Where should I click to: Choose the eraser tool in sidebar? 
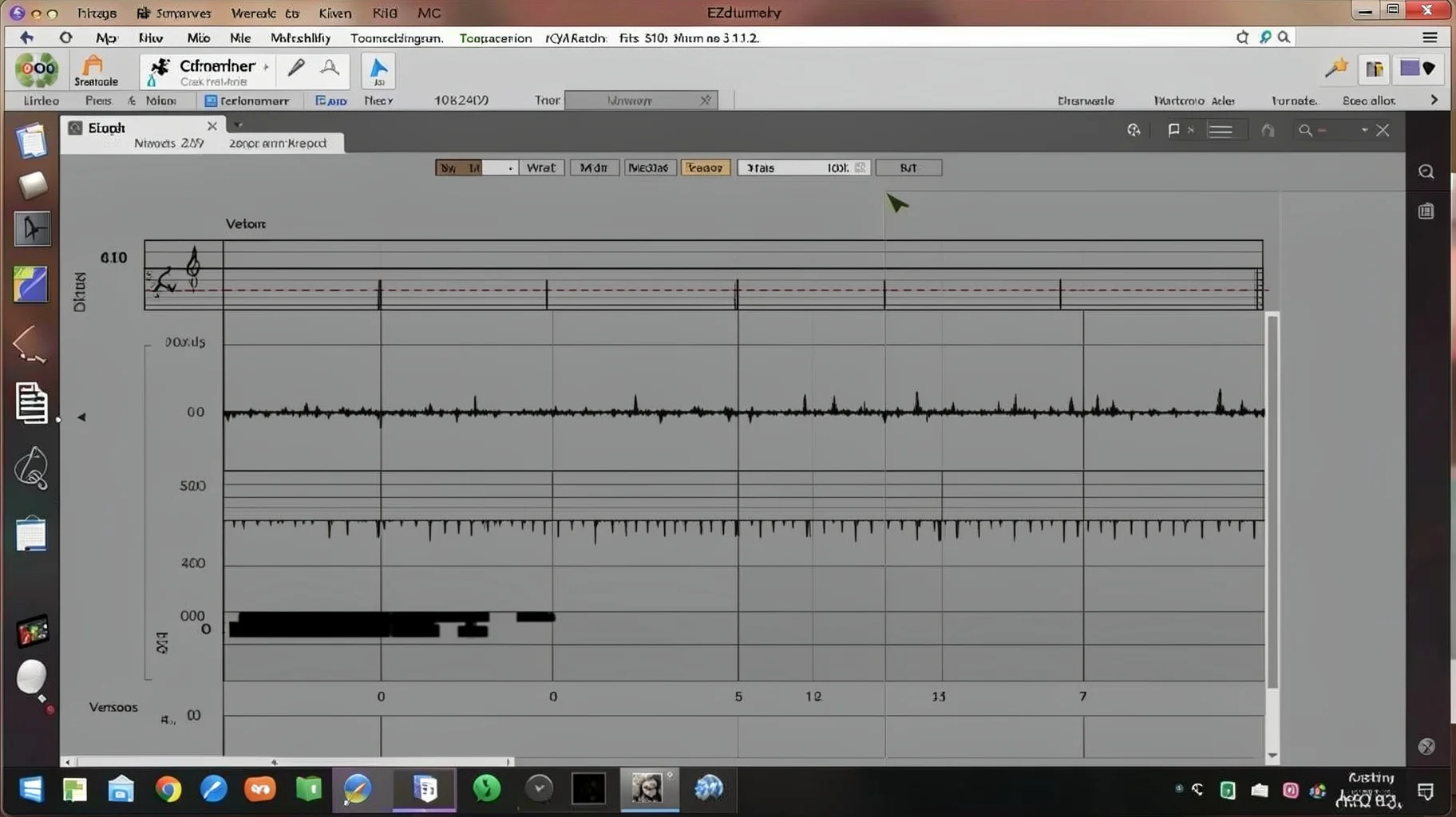tap(33, 185)
